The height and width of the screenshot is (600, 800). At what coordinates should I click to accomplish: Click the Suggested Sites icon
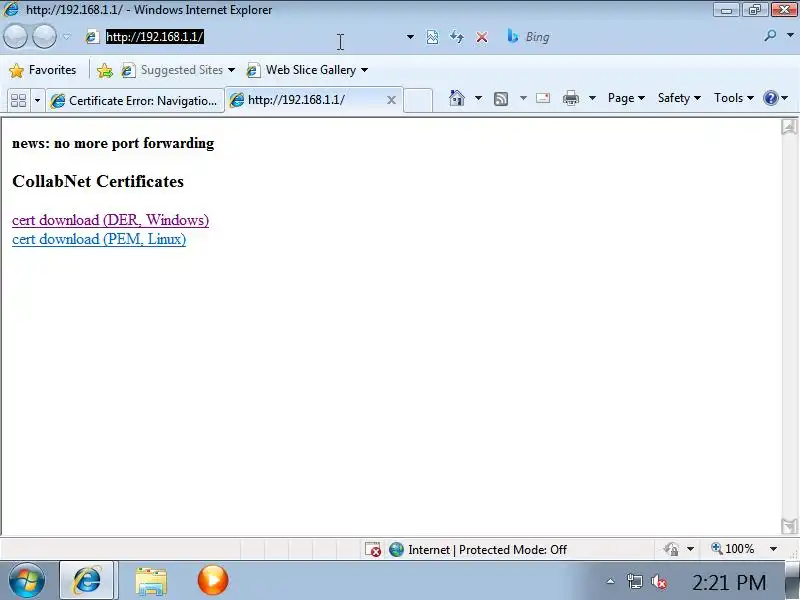coord(128,70)
